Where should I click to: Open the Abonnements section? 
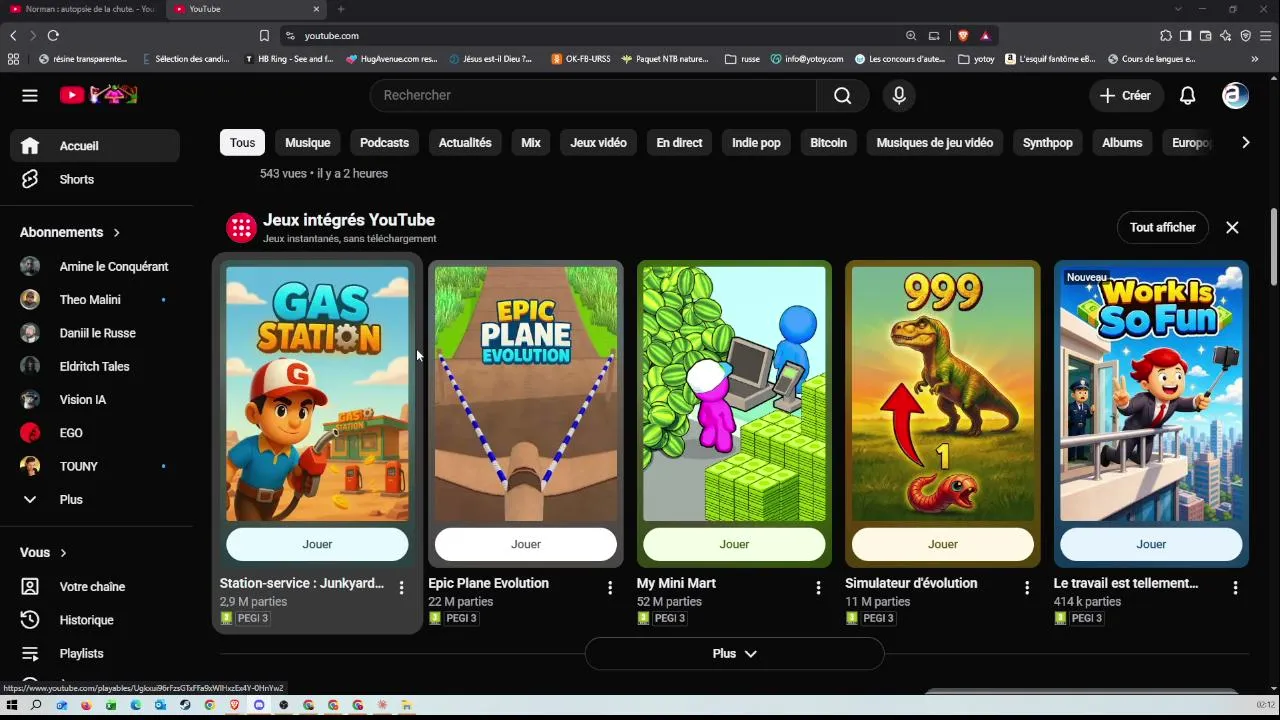(70, 232)
